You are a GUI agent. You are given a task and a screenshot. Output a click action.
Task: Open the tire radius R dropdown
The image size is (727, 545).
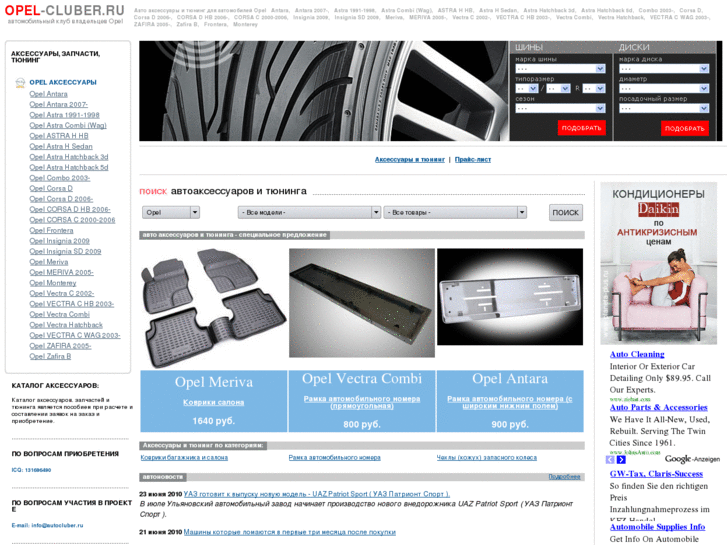594,89
